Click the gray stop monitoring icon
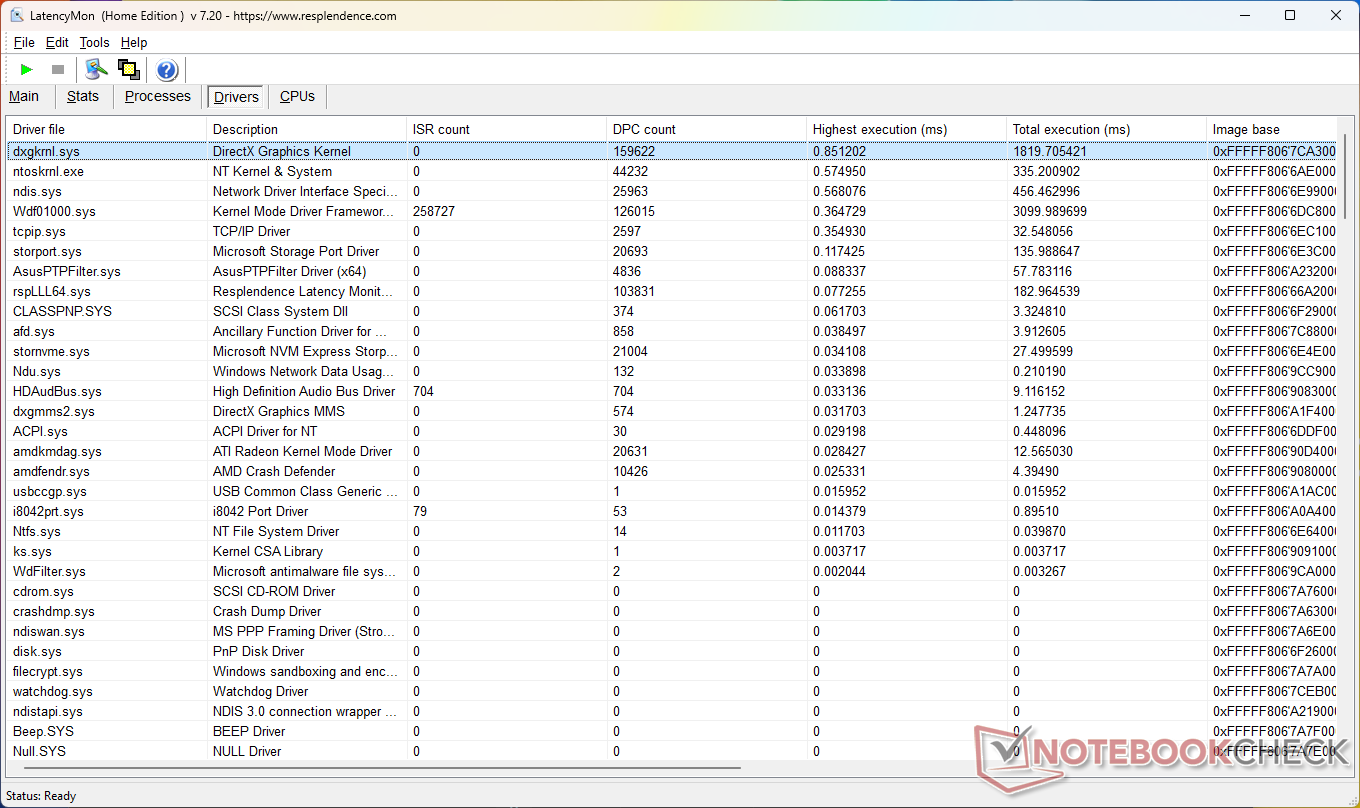The width and height of the screenshot is (1360, 808). 58,69
